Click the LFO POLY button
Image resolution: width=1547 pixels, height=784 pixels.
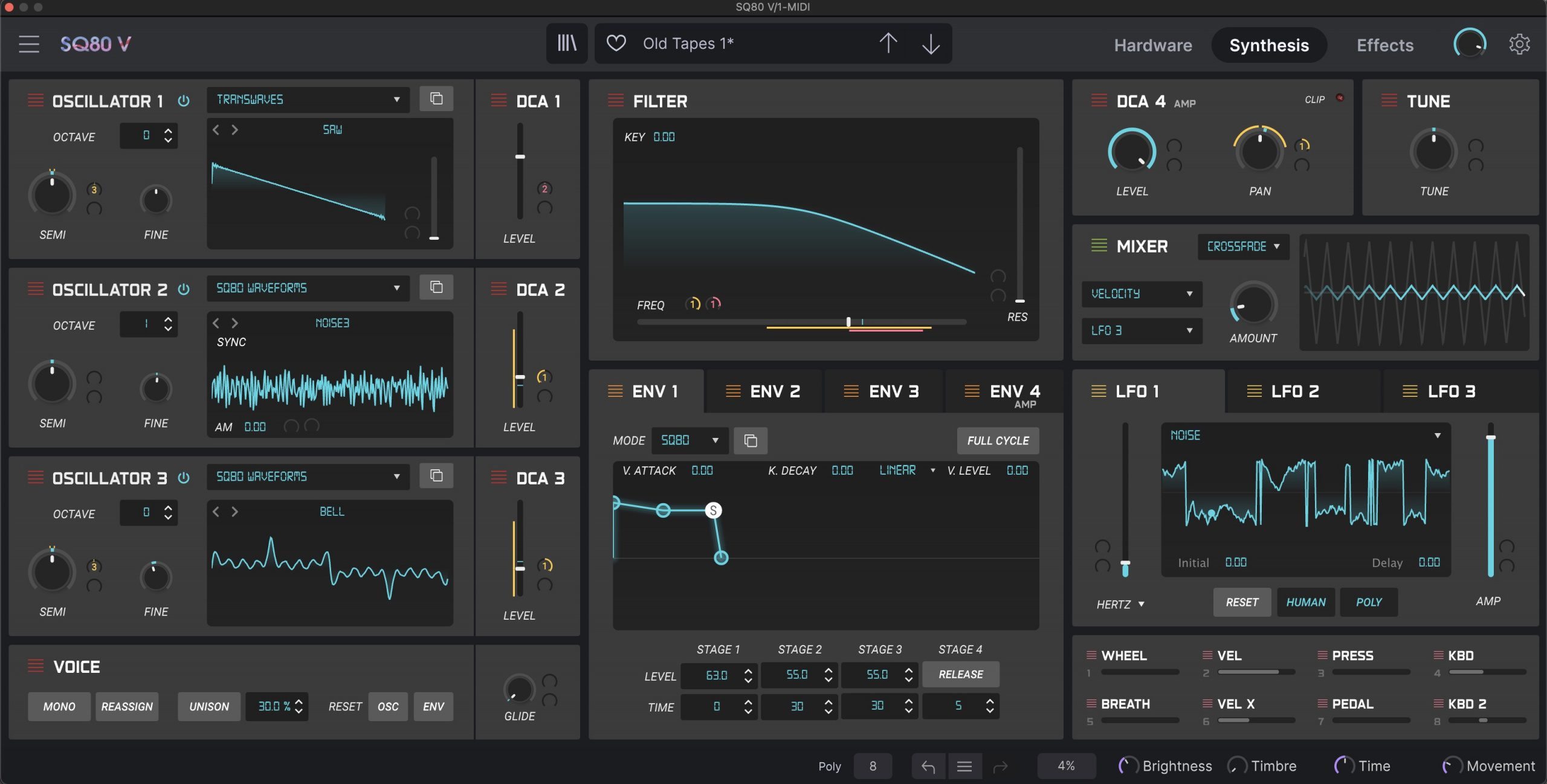click(1369, 602)
